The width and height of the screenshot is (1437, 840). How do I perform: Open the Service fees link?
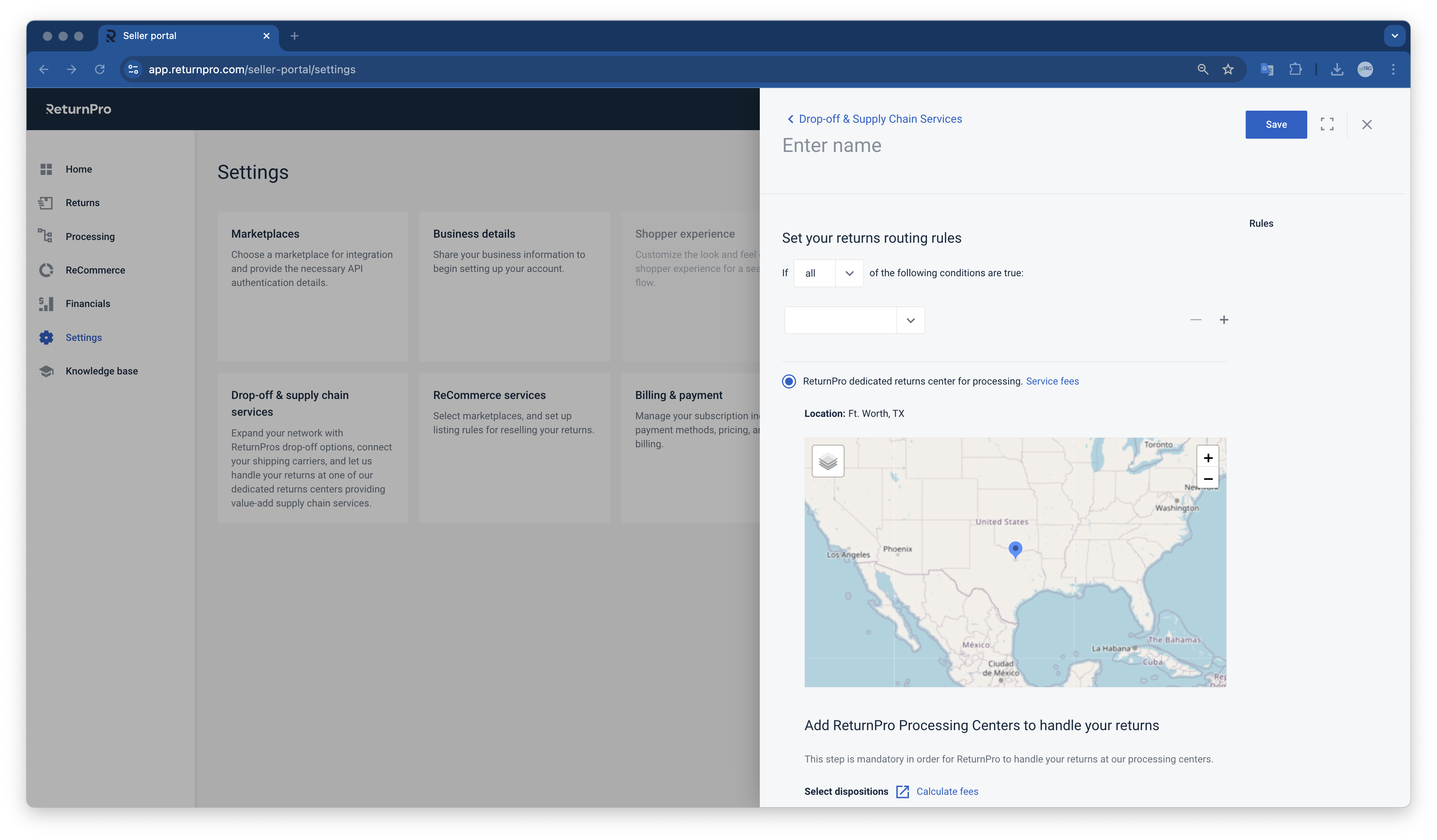(x=1052, y=381)
